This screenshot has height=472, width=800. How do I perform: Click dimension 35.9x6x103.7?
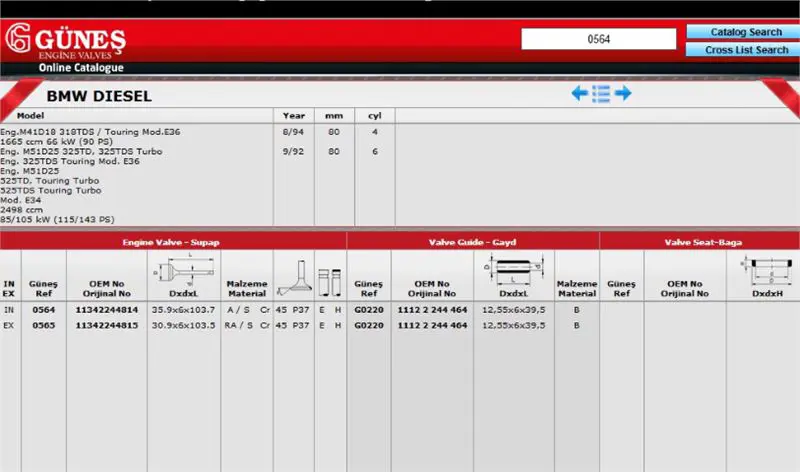tap(183, 310)
